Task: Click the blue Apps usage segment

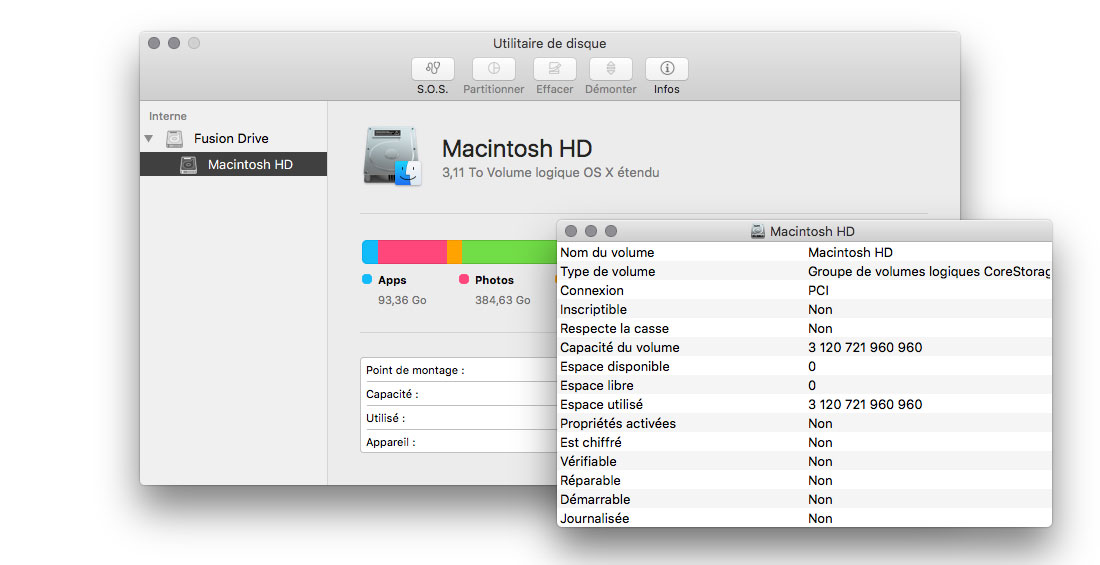Action: 370,252
